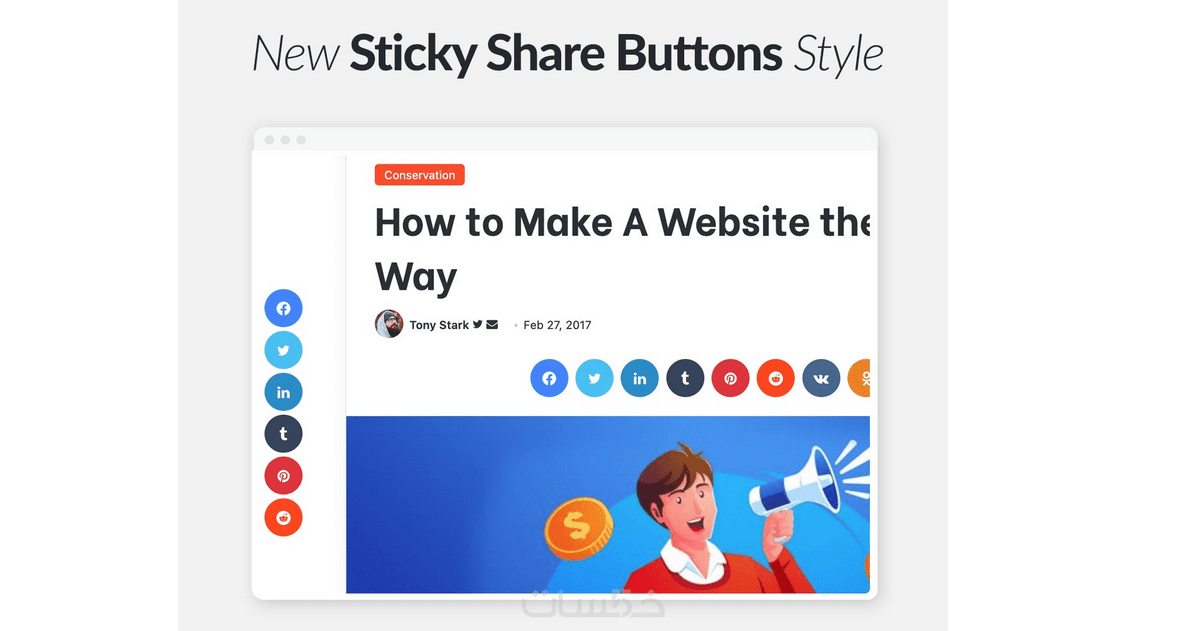This screenshot has width=1188, height=631.
Task: Share on Tumblr from the horizontal share row
Action: pyautogui.click(x=686, y=378)
